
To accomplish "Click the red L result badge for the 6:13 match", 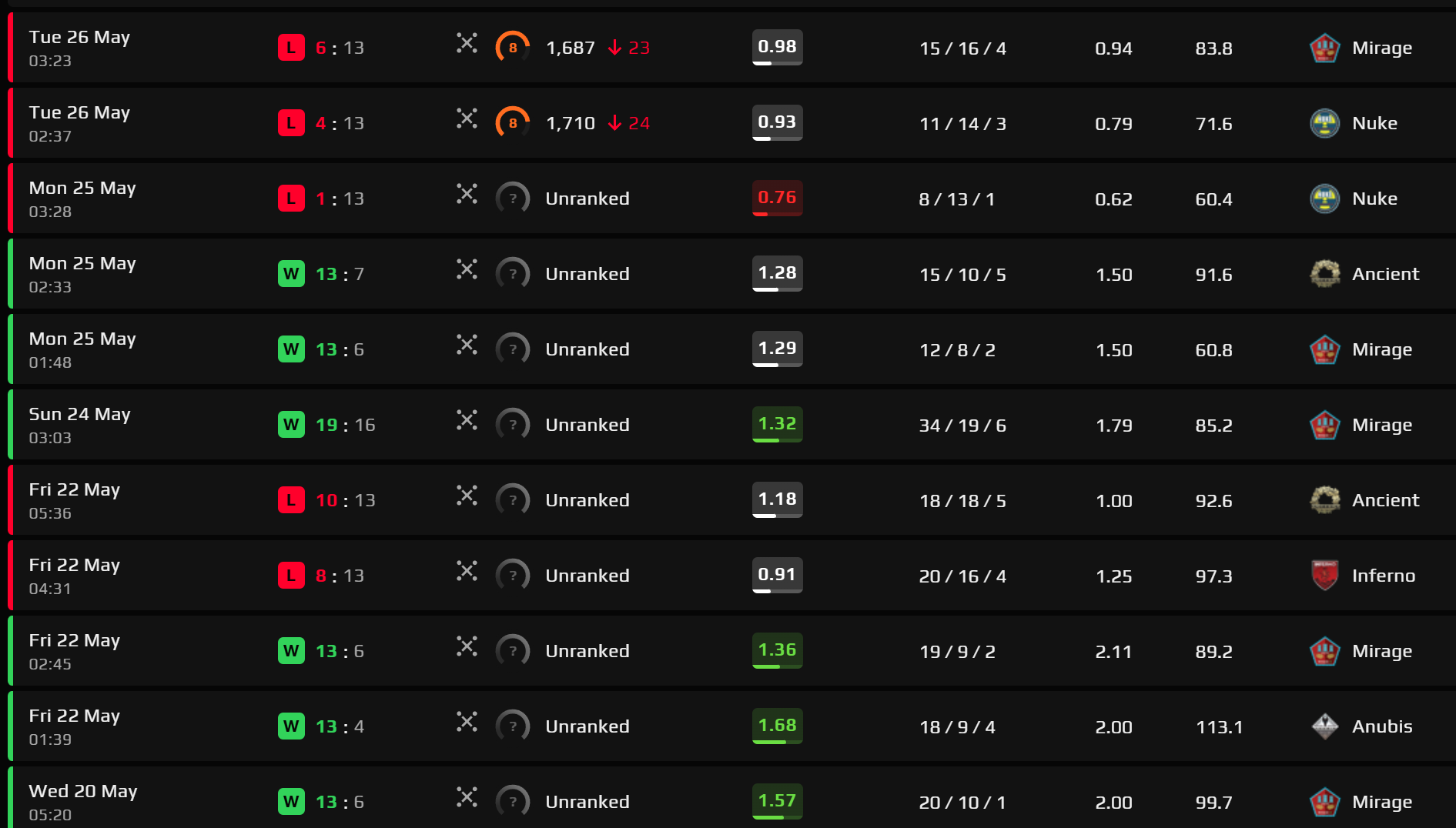I will click(x=291, y=48).
